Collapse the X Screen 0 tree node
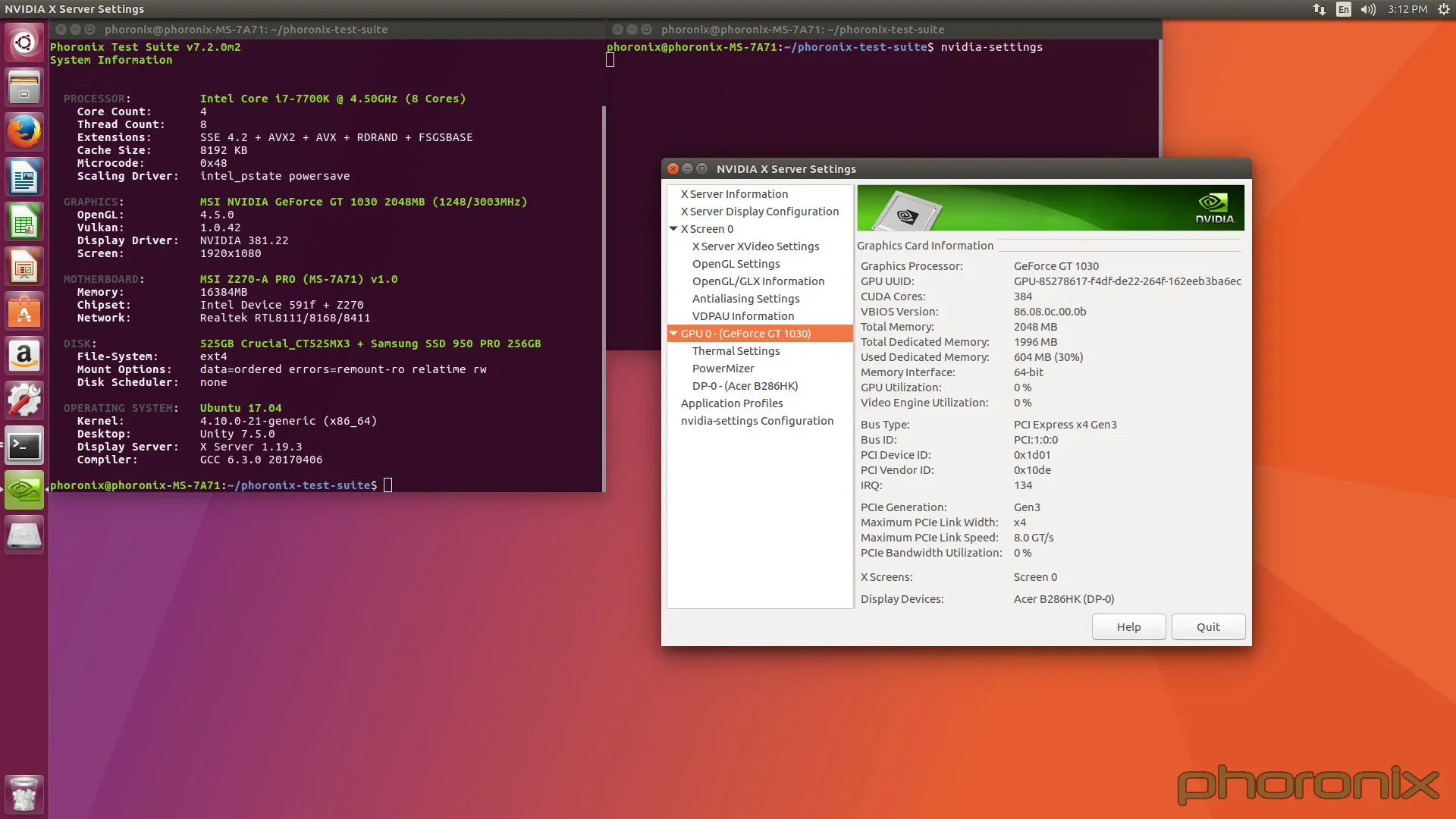Image resolution: width=1456 pixels, height=819 pixels. point(673,228)
